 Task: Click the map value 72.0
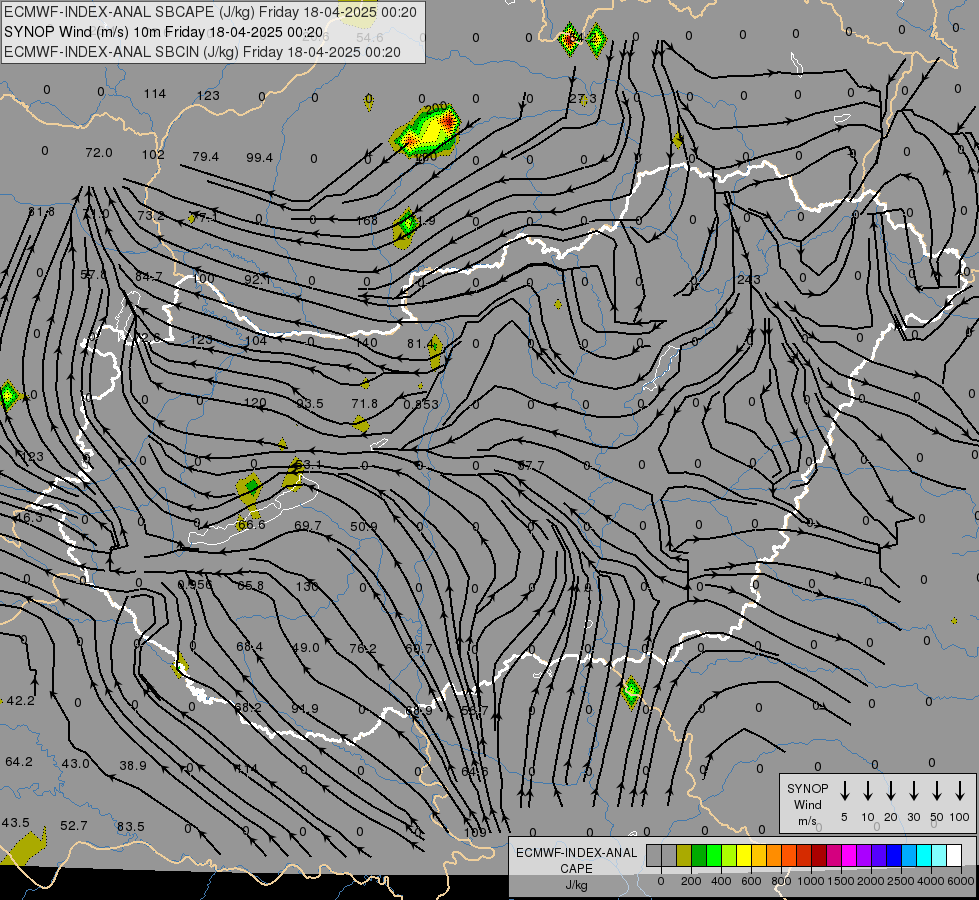tap(99, 152)
